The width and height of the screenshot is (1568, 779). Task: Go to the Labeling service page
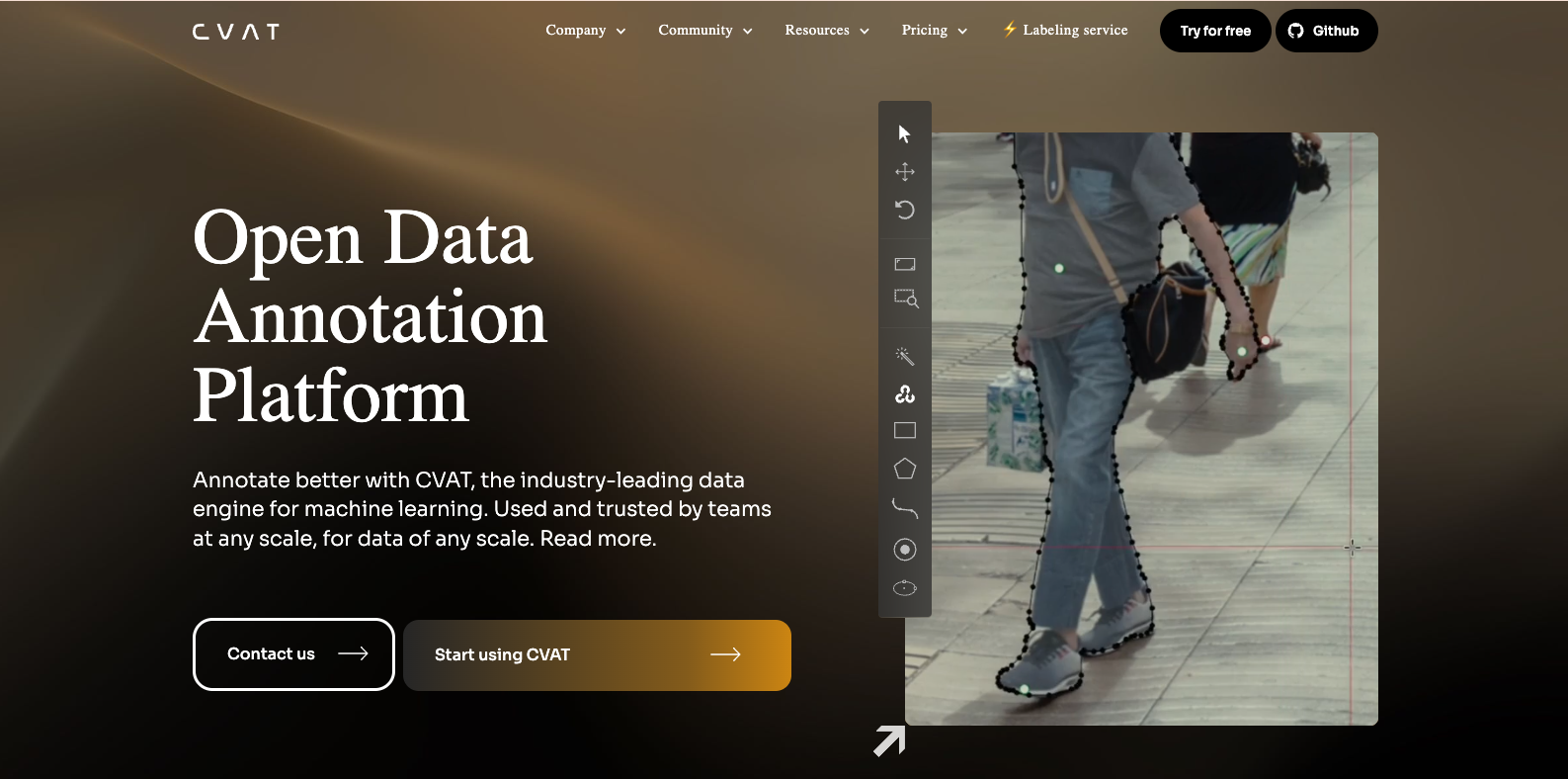[x=1075, y=31]
